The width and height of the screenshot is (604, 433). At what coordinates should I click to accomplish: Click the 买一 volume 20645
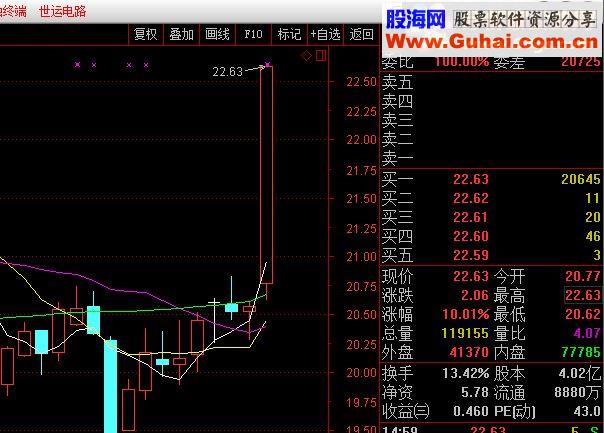tap(581, 179)
